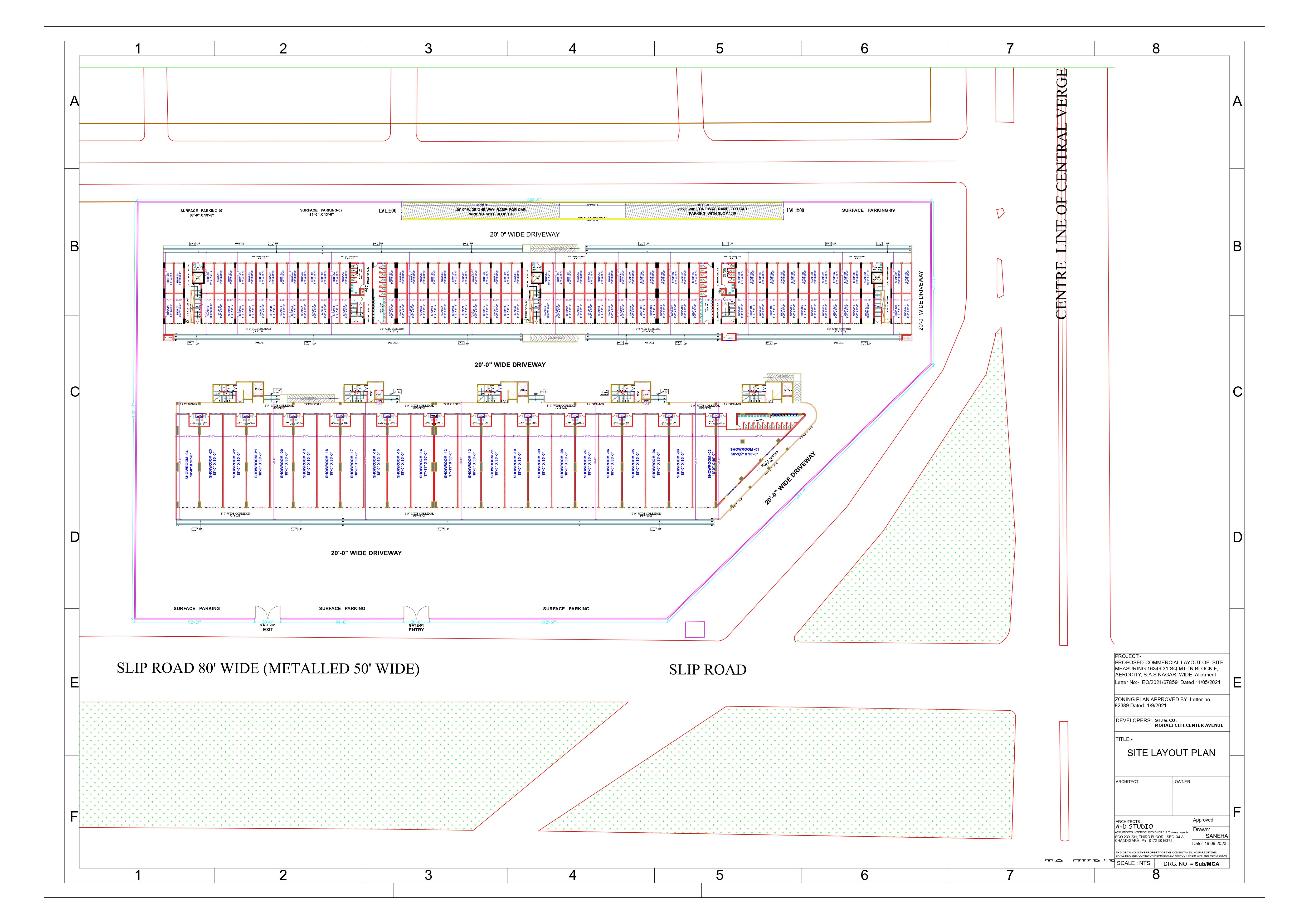1309x924 pixels.
Task: Click the DRG. NO. Sub/MCA cell
Action: point(1191,864)
